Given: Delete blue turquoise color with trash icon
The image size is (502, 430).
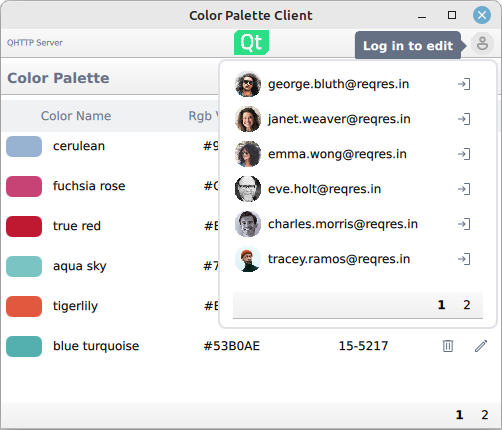Looking at the screenshot, I should [x=448, y=346].
